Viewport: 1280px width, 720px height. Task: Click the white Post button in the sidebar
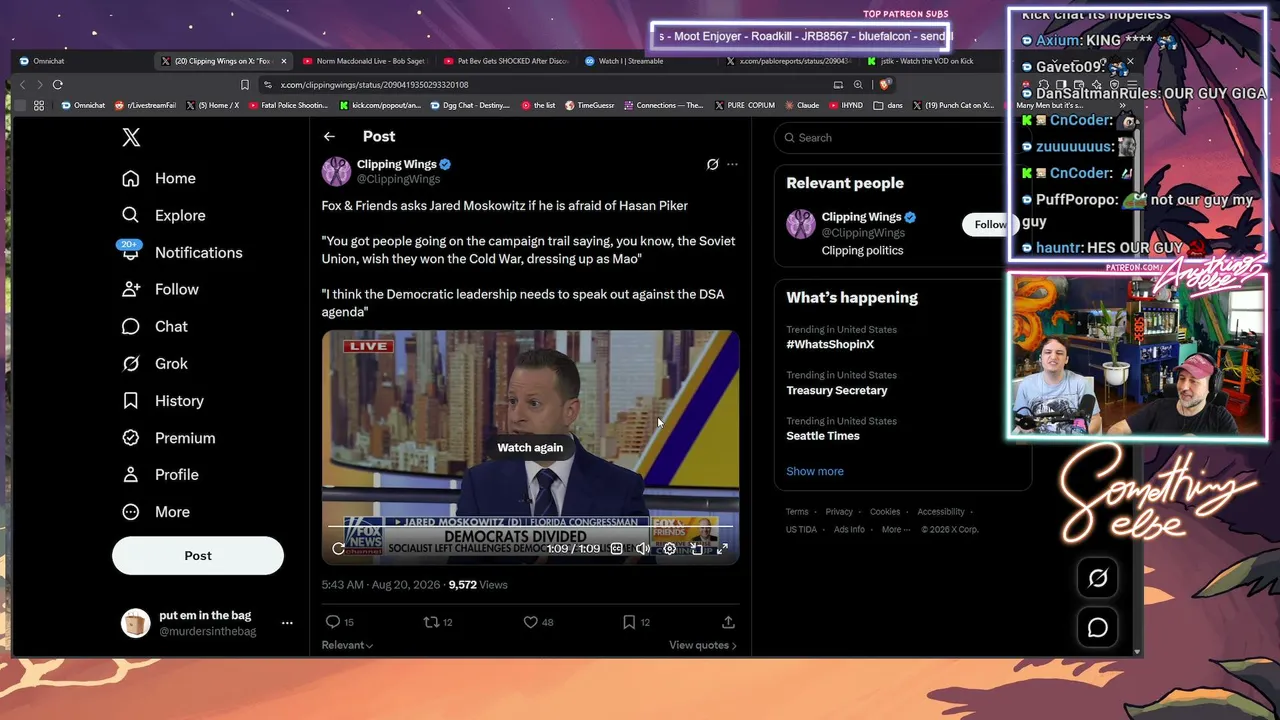click(198, 555)
